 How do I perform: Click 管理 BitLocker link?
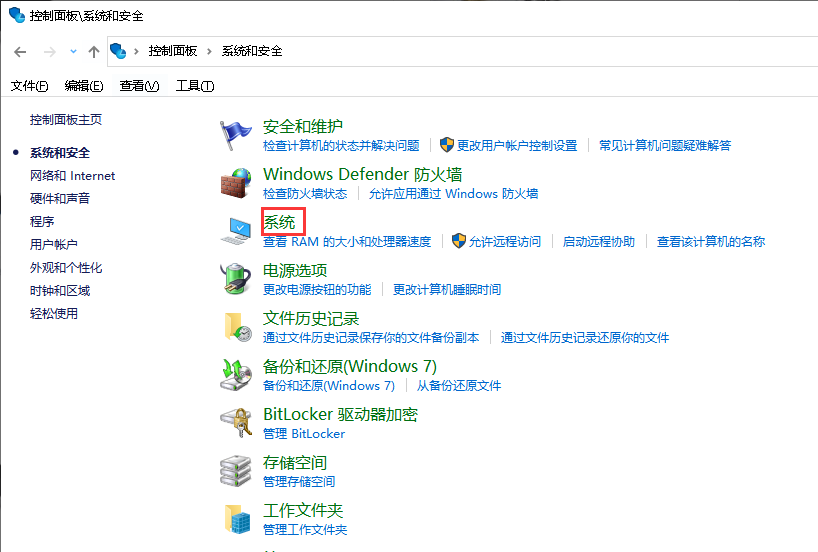point(304,434)
